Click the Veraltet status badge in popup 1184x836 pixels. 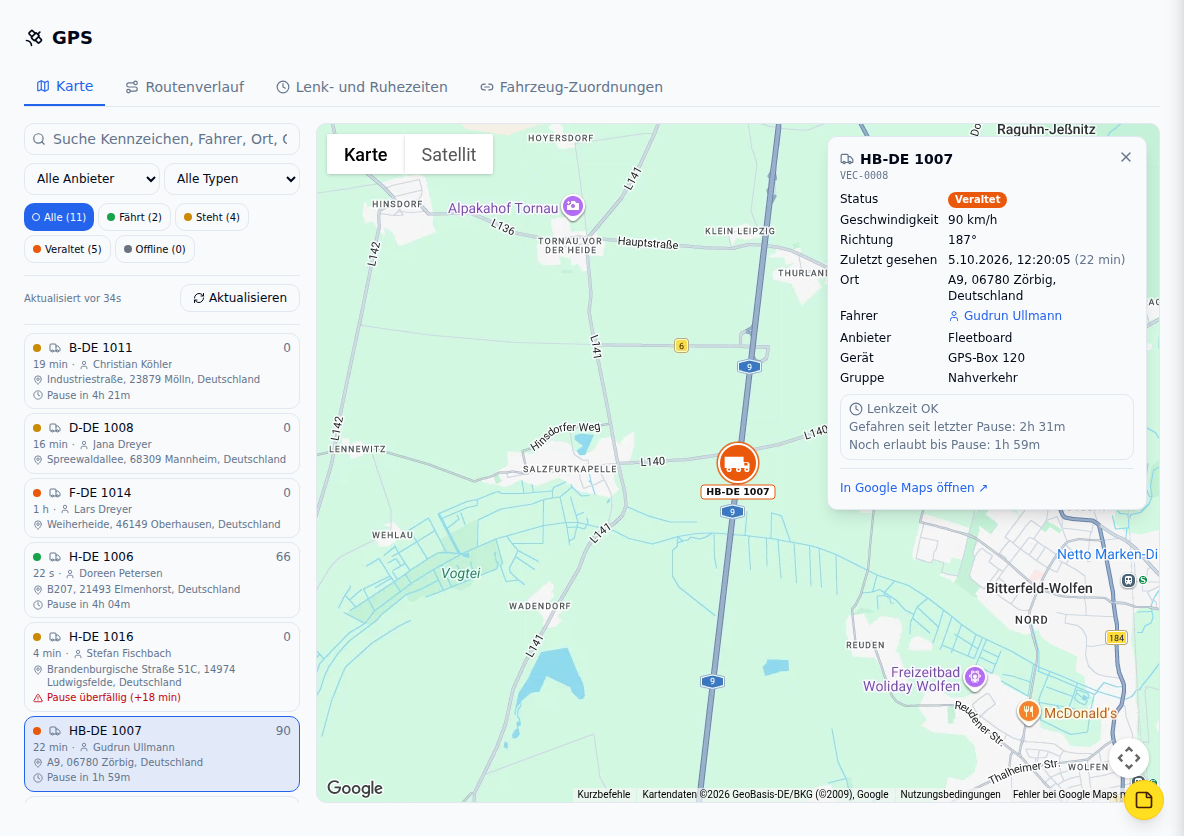pos(977,199)
